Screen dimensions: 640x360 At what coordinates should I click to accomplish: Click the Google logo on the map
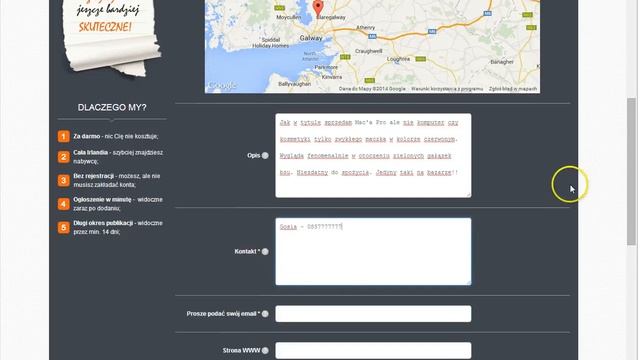[x=222, y=86]
